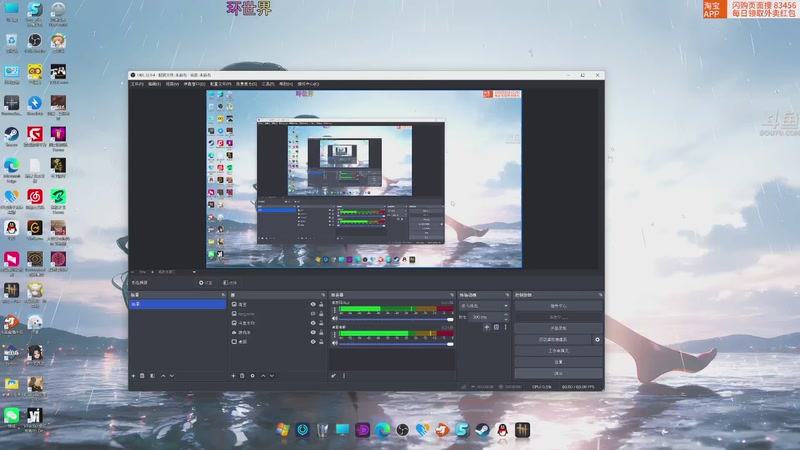
Task: Toggle visibility of first source row
Action: coord(313,304)
